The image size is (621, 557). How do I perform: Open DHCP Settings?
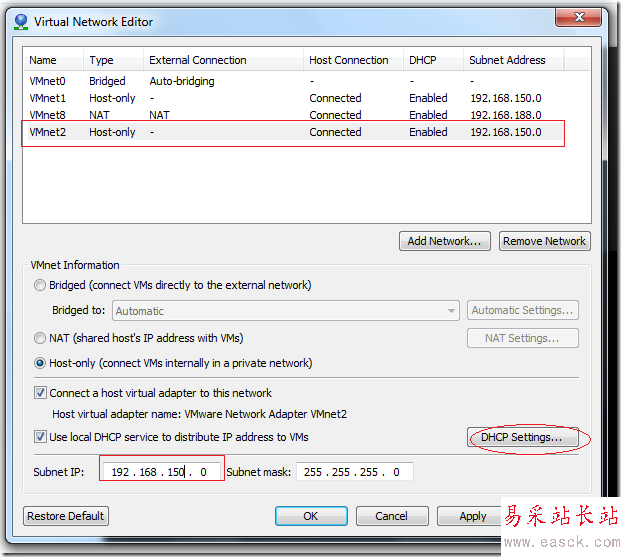click(522, 437)
